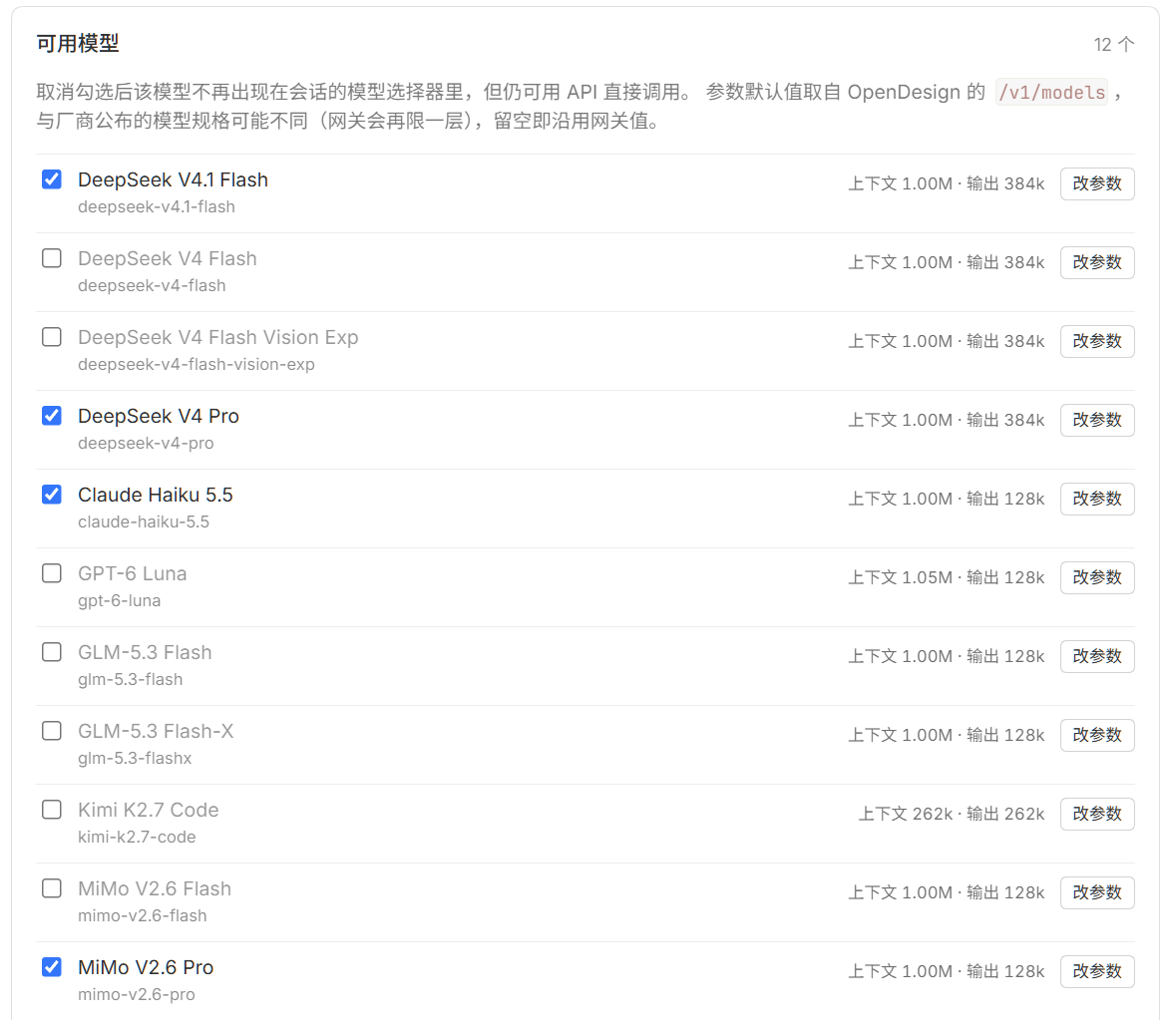The image size is (1170, 1036).
Task: Uncheck the DeepSeek V4.1 Flash checkbox
Action: (52, 179)
